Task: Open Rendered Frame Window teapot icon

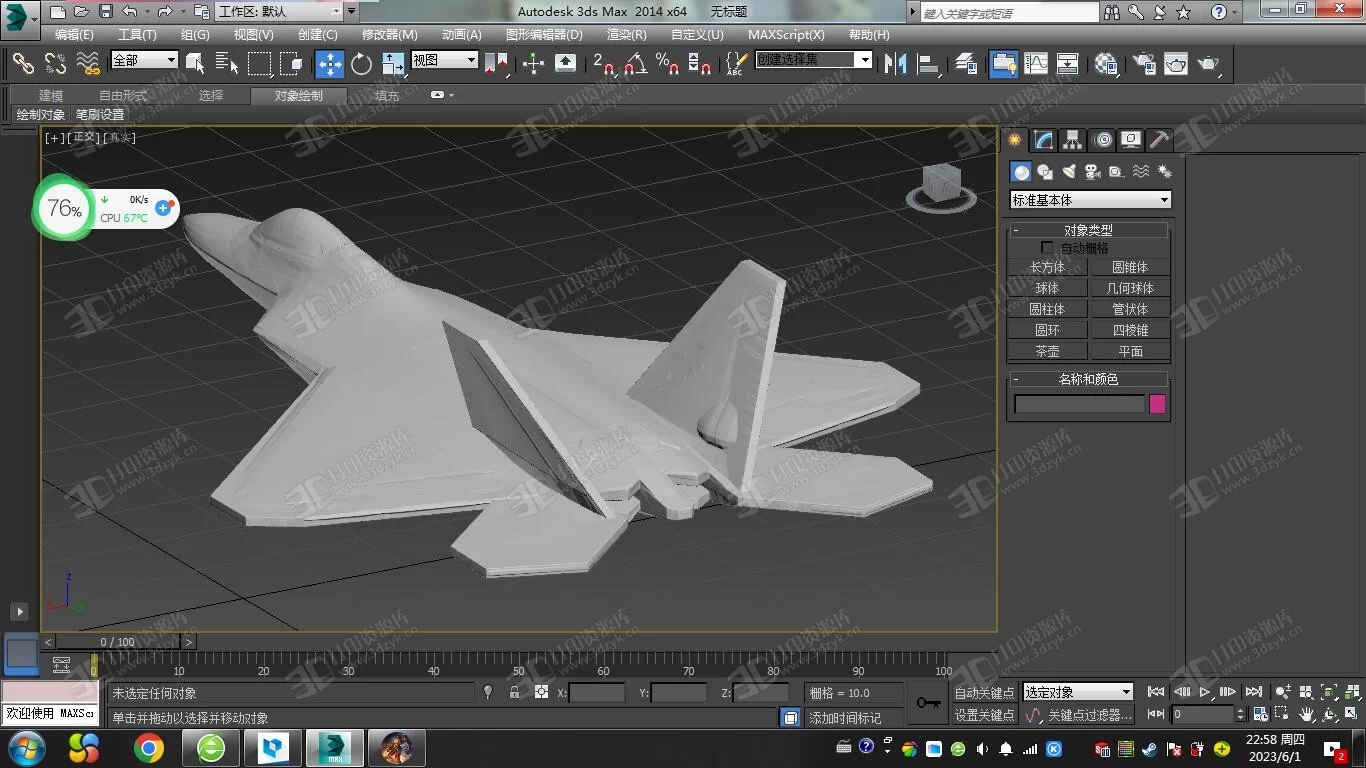Action: click(1176, 63)
